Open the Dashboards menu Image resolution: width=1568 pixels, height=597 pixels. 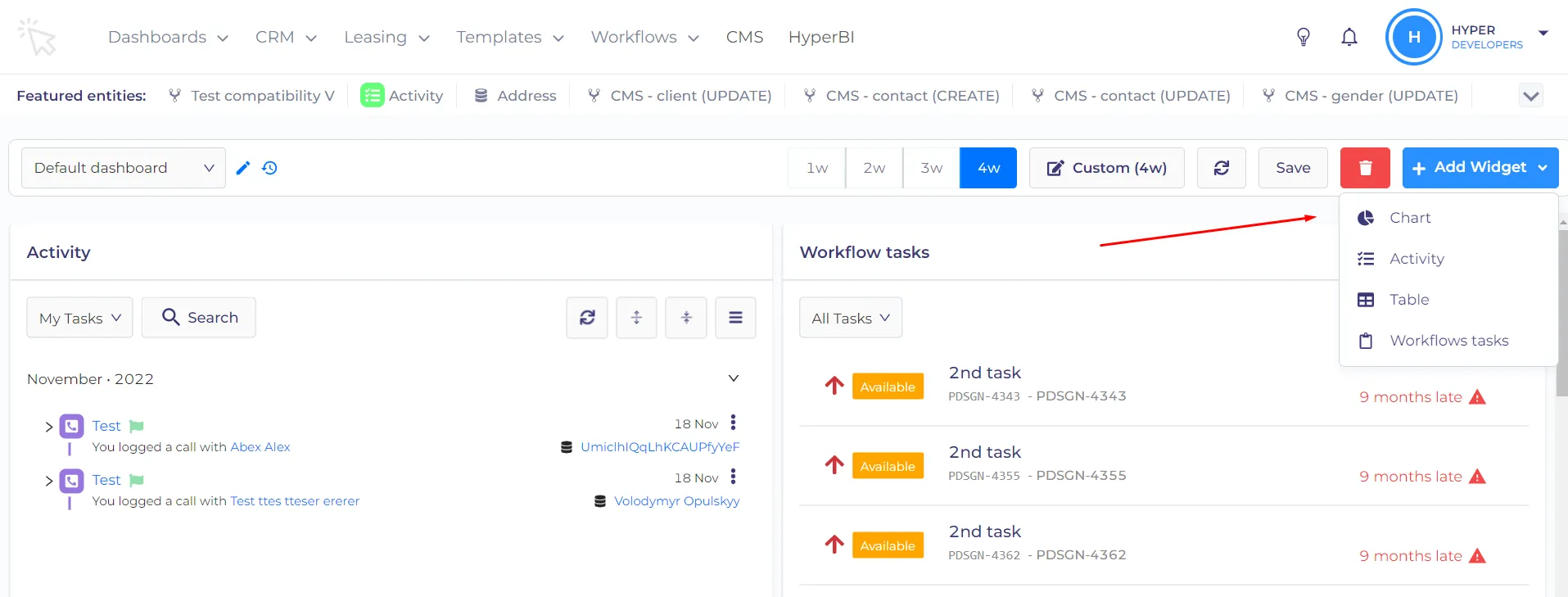[x=168, y=37]
